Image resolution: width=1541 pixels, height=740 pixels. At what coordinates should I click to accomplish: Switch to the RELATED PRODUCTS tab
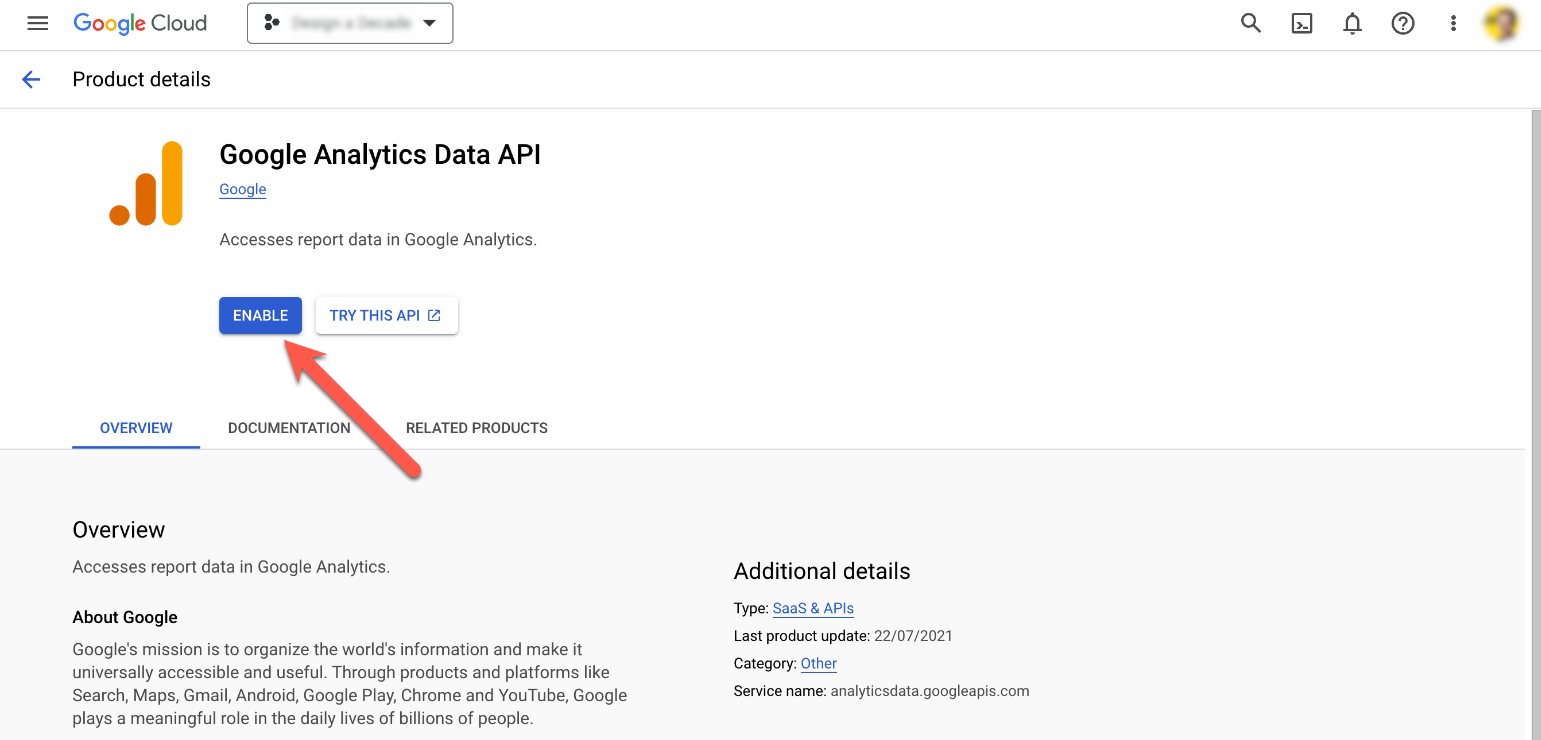477,428
